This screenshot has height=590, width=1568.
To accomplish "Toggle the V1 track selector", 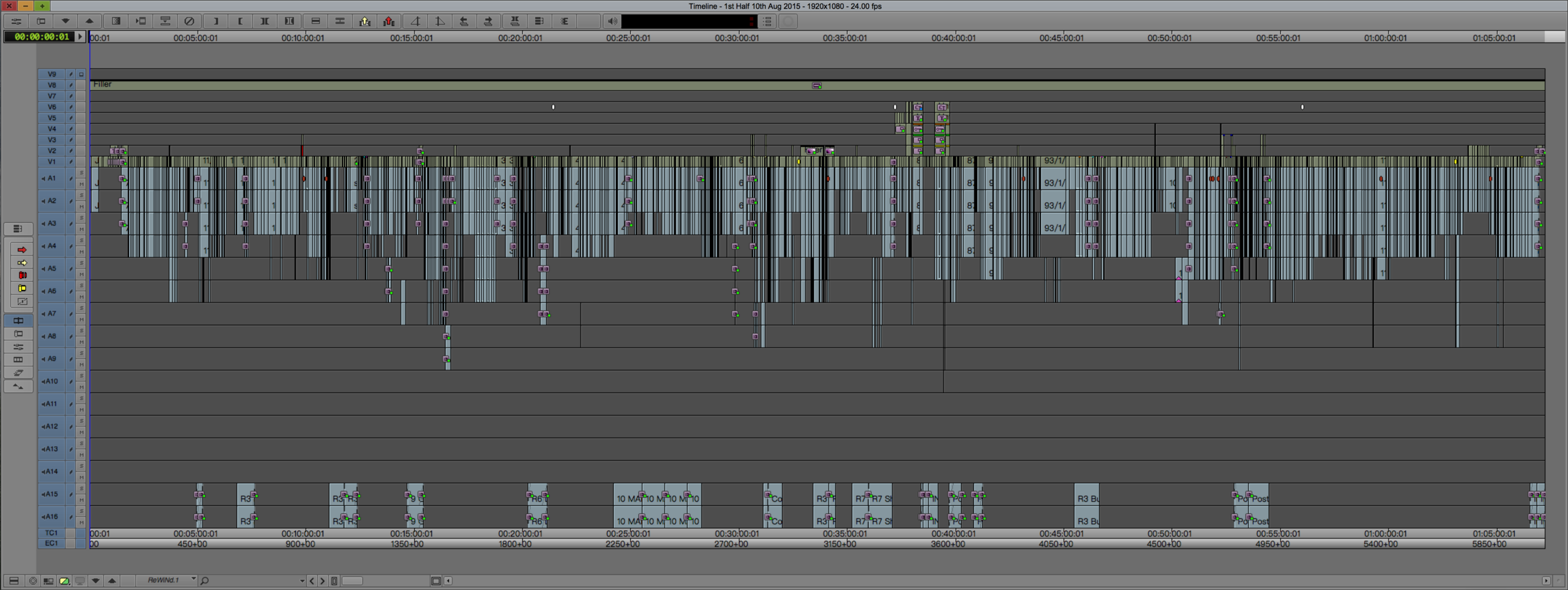I will [x=52, y=162].
